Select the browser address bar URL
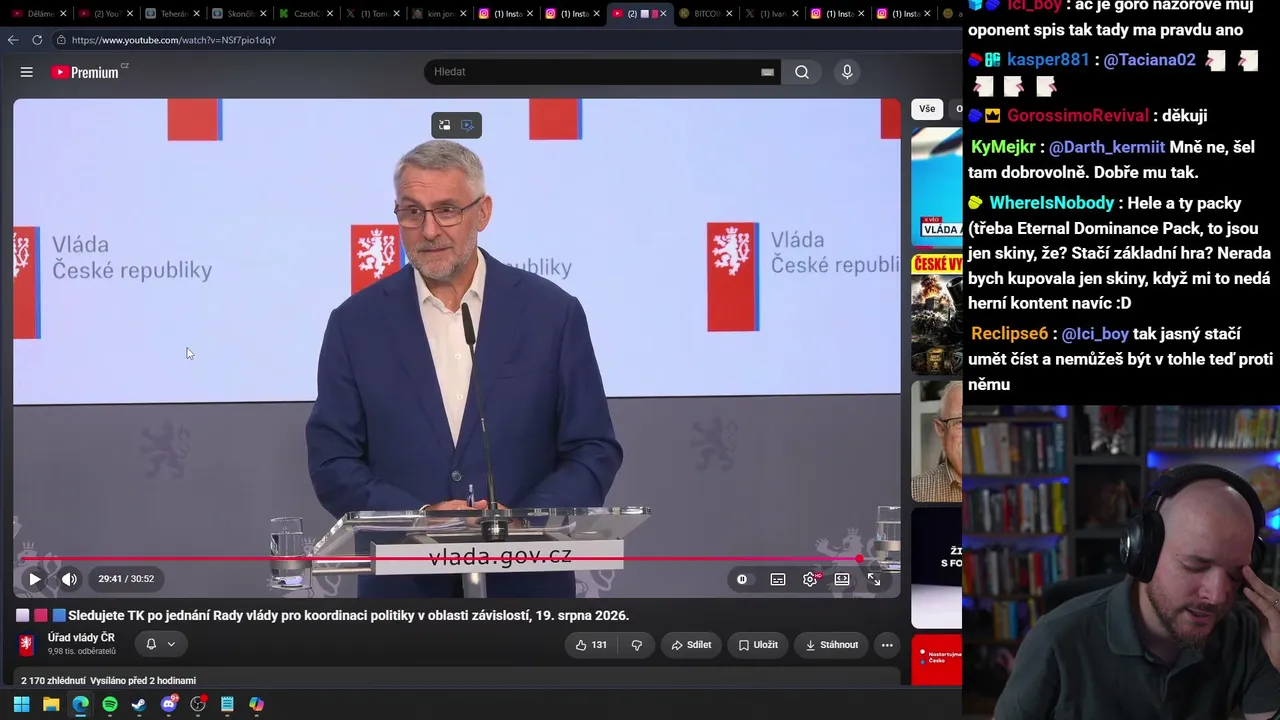This screenshot has height=720, width=1280. coord(174,40)
